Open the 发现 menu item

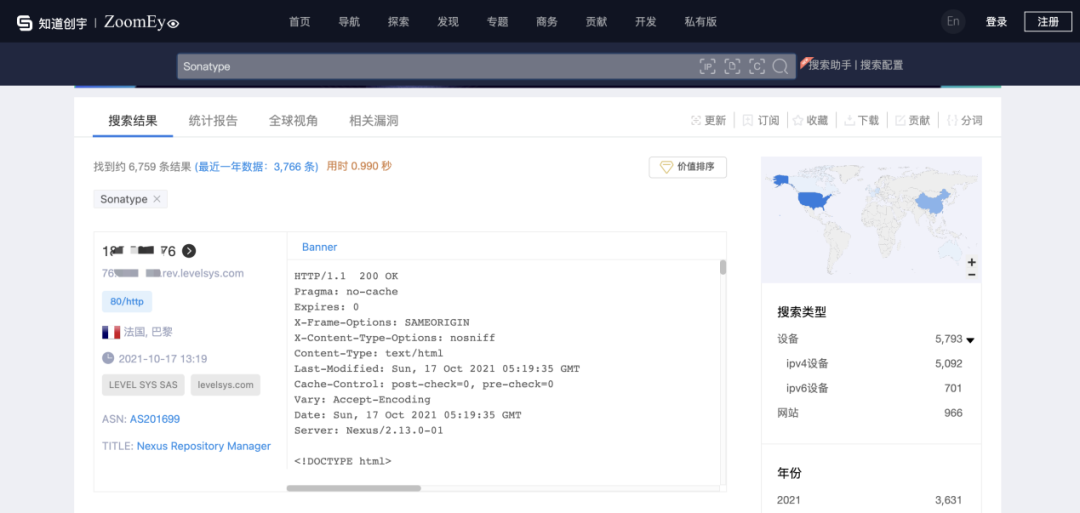pos(448,22)
